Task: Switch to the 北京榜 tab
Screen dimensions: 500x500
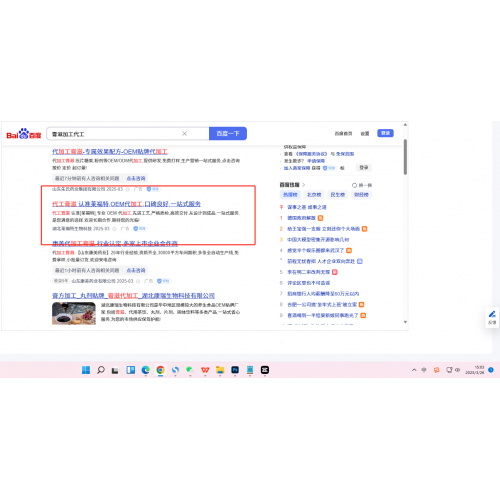Action: (x=314, y=195)
